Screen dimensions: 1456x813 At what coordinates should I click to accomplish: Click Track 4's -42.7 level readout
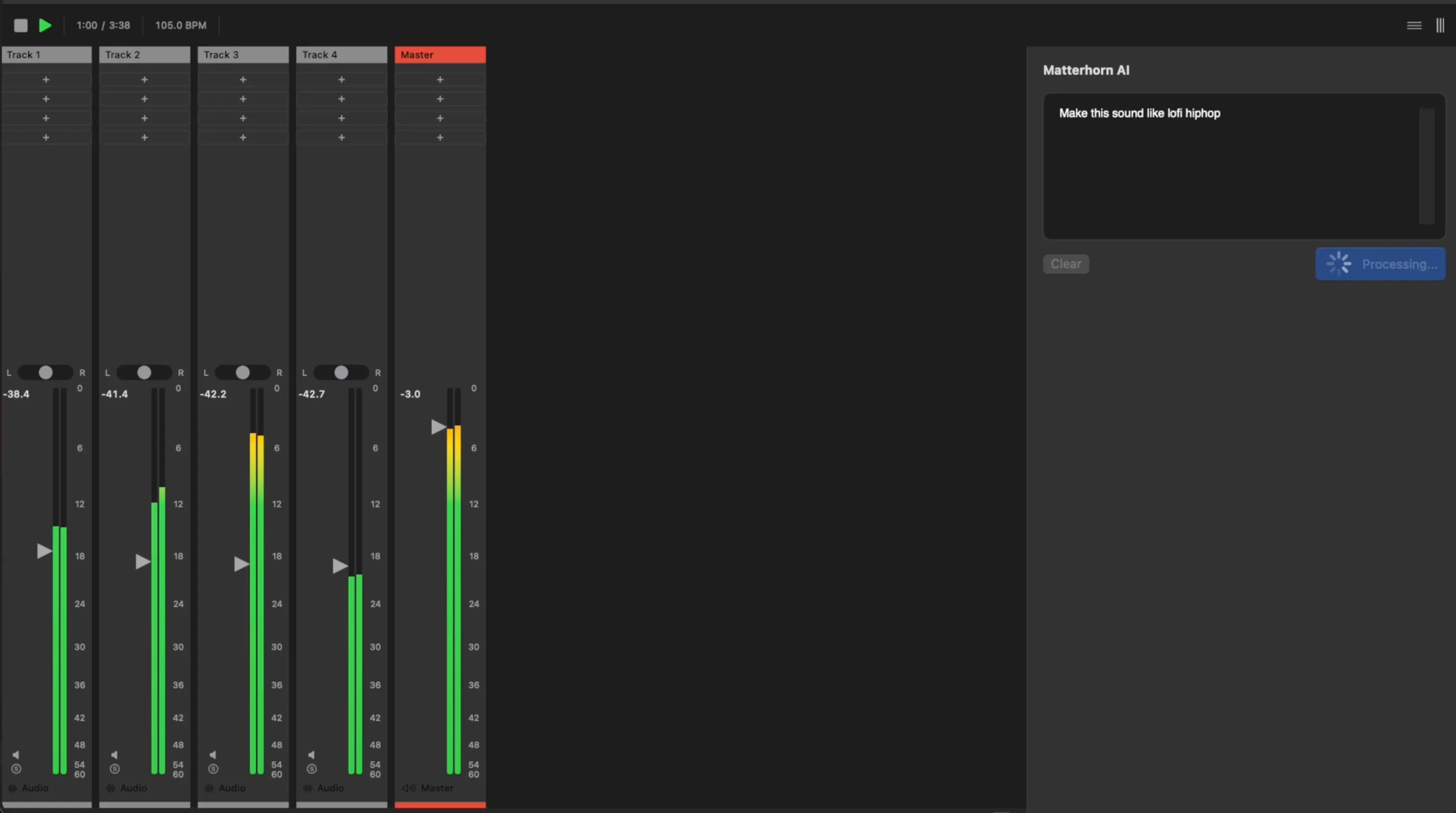pos(311,394)
